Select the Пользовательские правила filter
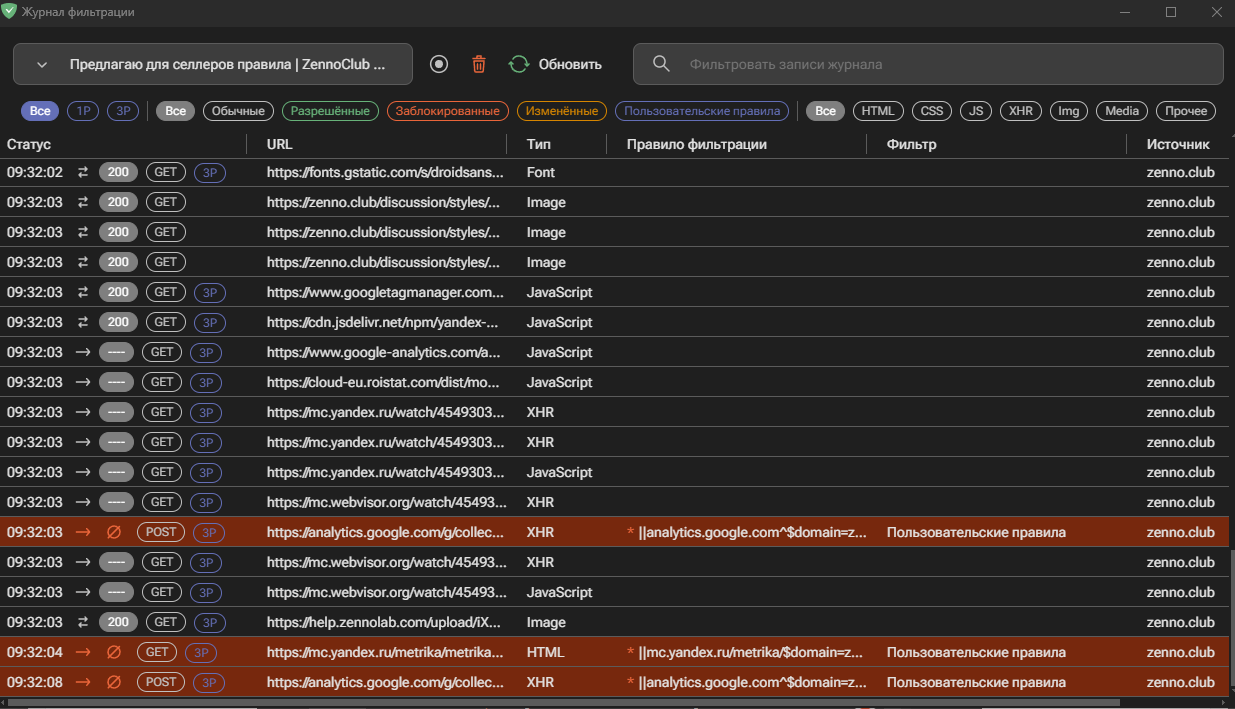The height and width of the screenshot is (709, 1235). [x=701, y=111]
